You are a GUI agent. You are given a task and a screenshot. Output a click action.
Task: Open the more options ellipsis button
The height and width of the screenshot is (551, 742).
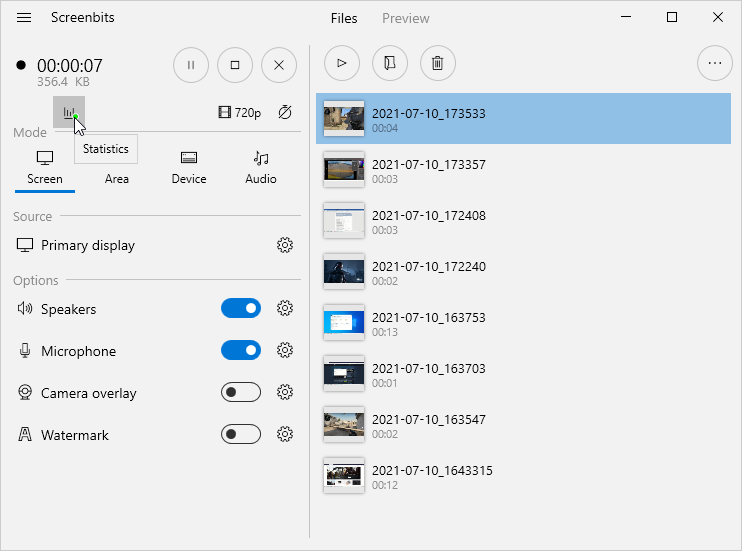(x=715, y=63)
